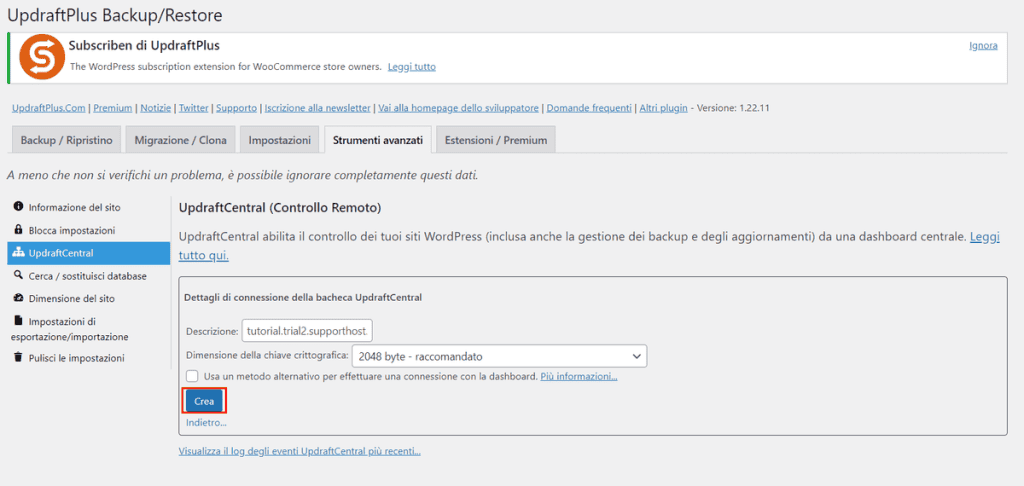Open the Domande frequenti link
Screen dimensions: 1024x486
tap(589, 108)
